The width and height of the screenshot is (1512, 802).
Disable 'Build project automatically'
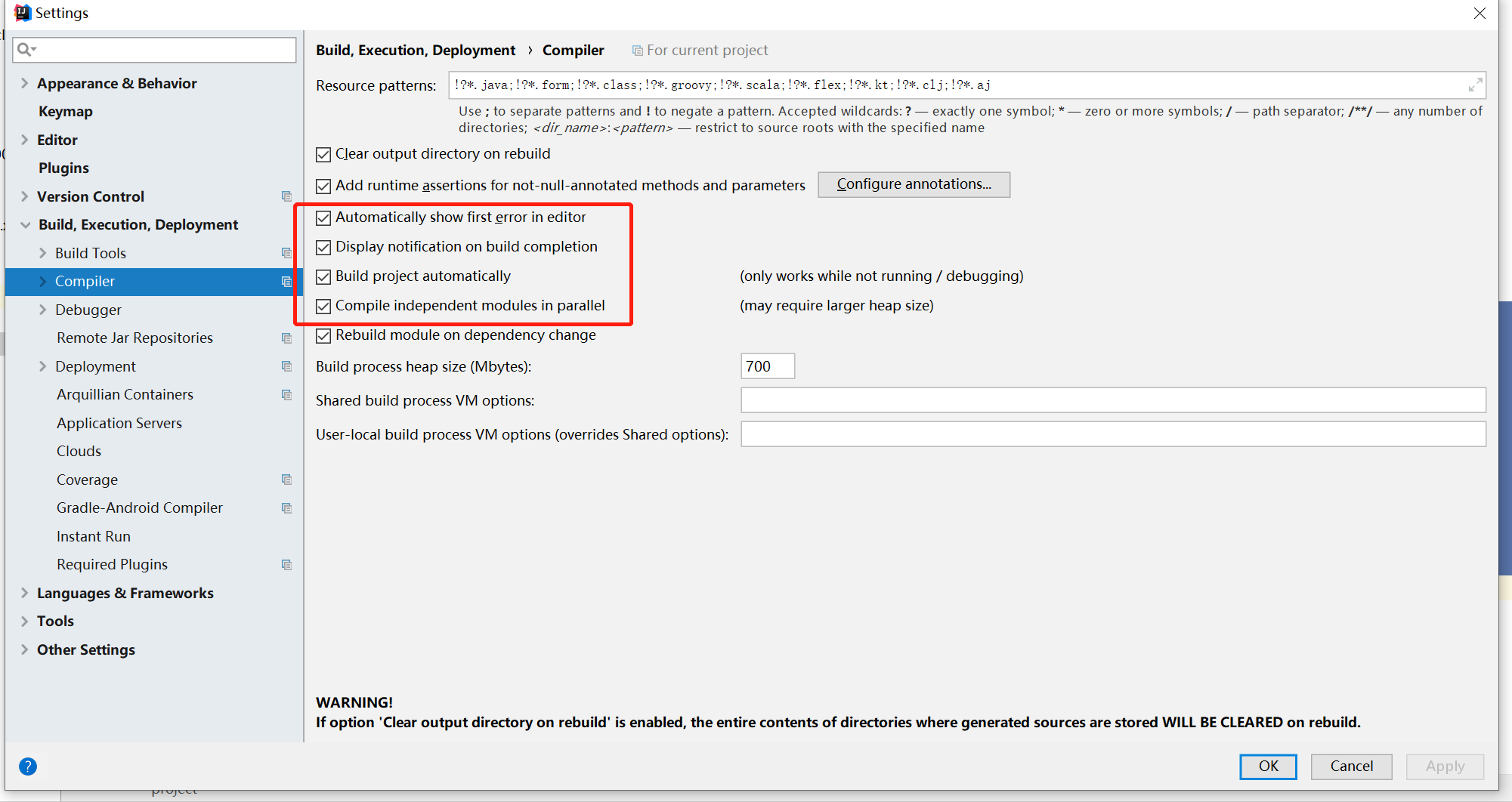(323, 276)
